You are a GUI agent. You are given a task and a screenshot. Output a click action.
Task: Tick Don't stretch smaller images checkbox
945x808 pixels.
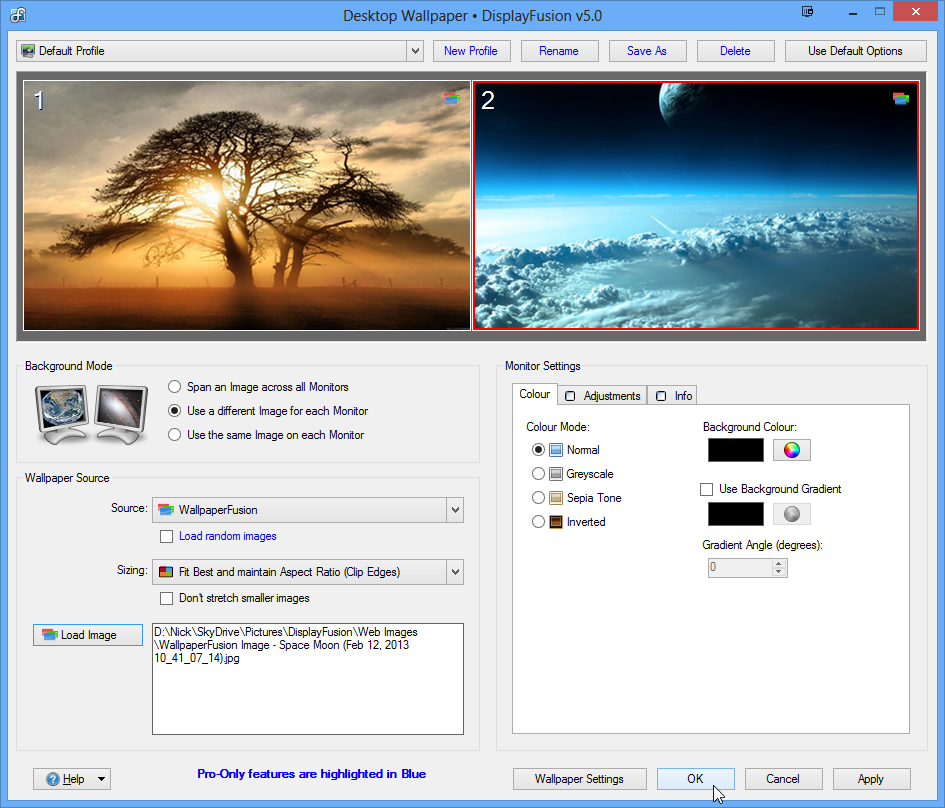[166, 598]
